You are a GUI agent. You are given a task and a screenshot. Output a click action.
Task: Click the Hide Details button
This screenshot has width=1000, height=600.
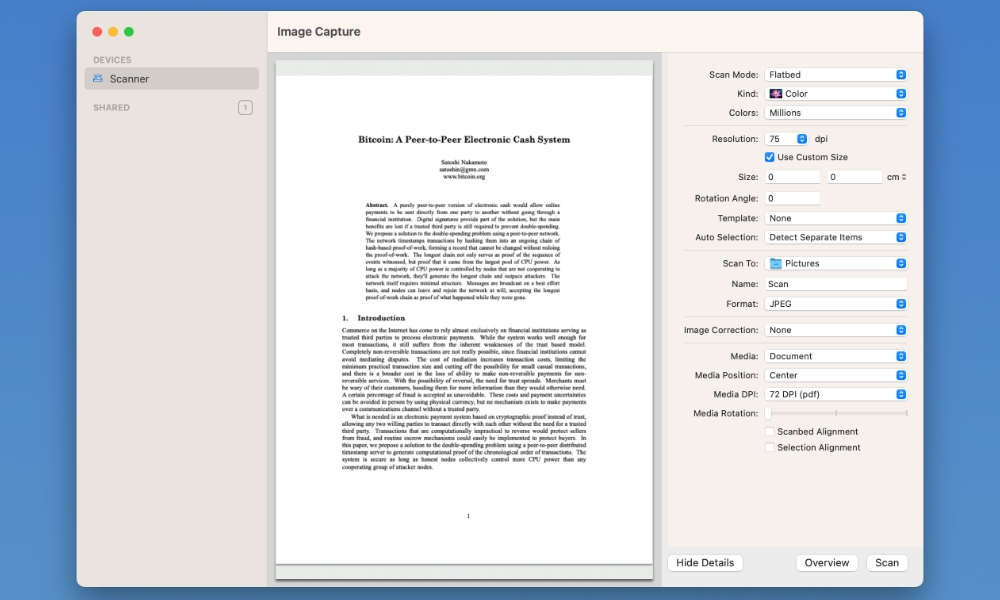click(x=705, y=563)
